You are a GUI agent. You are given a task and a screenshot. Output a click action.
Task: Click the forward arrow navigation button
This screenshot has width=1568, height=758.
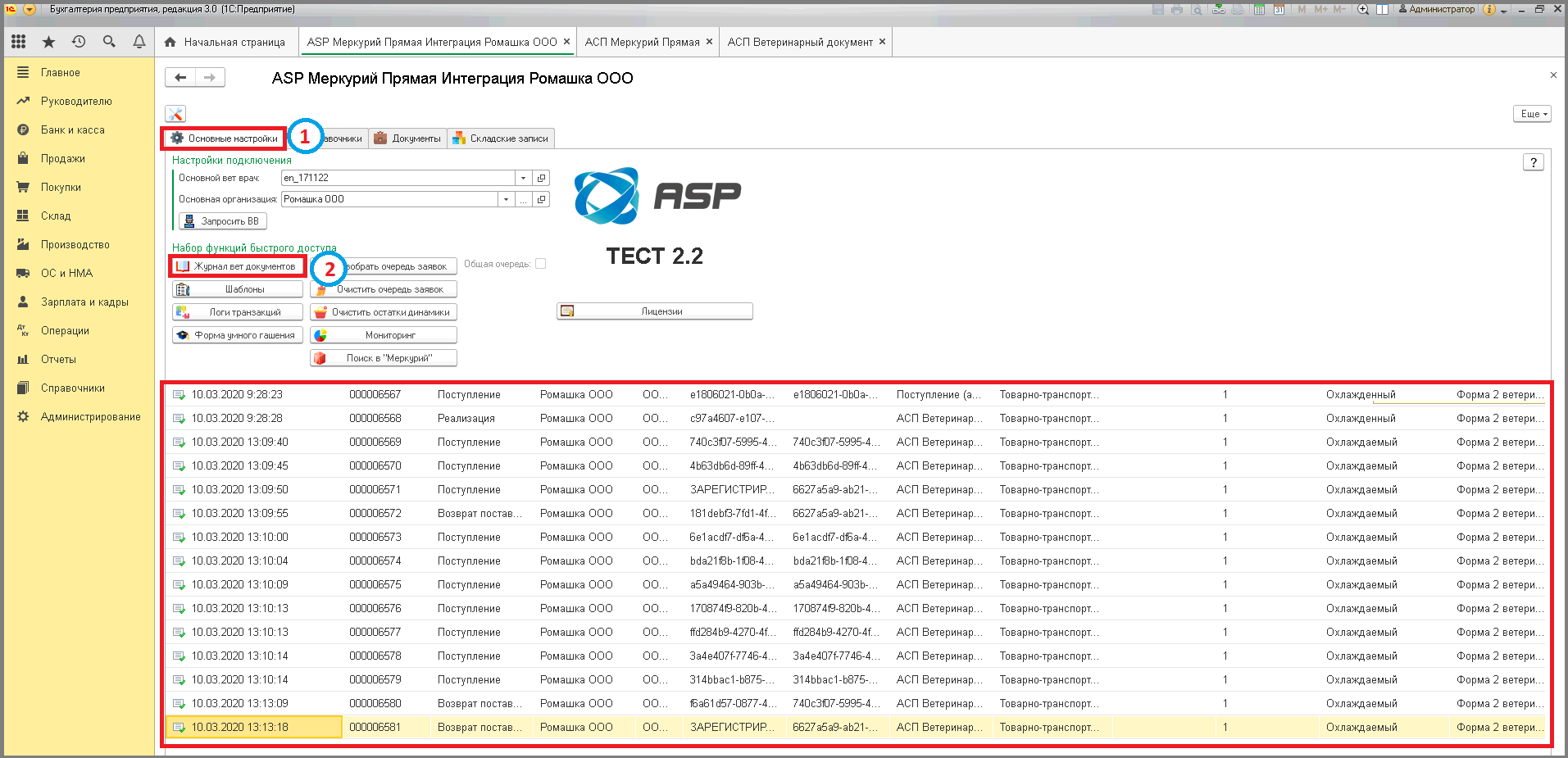[x=210, y=77]
